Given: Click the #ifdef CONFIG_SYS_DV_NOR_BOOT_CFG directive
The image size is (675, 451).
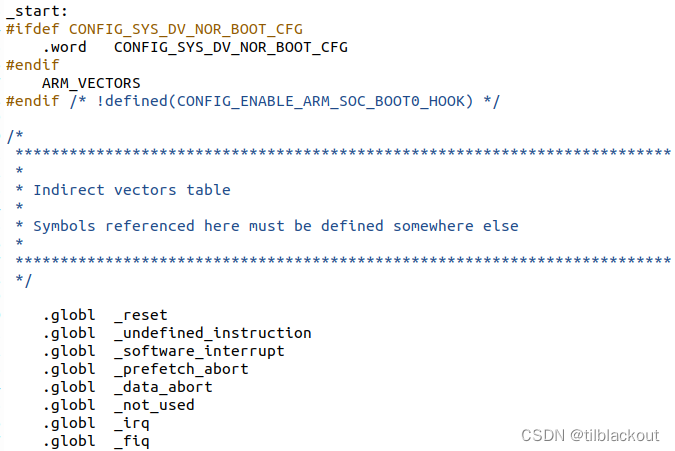Looking at the screenshot, I should 154,29.
